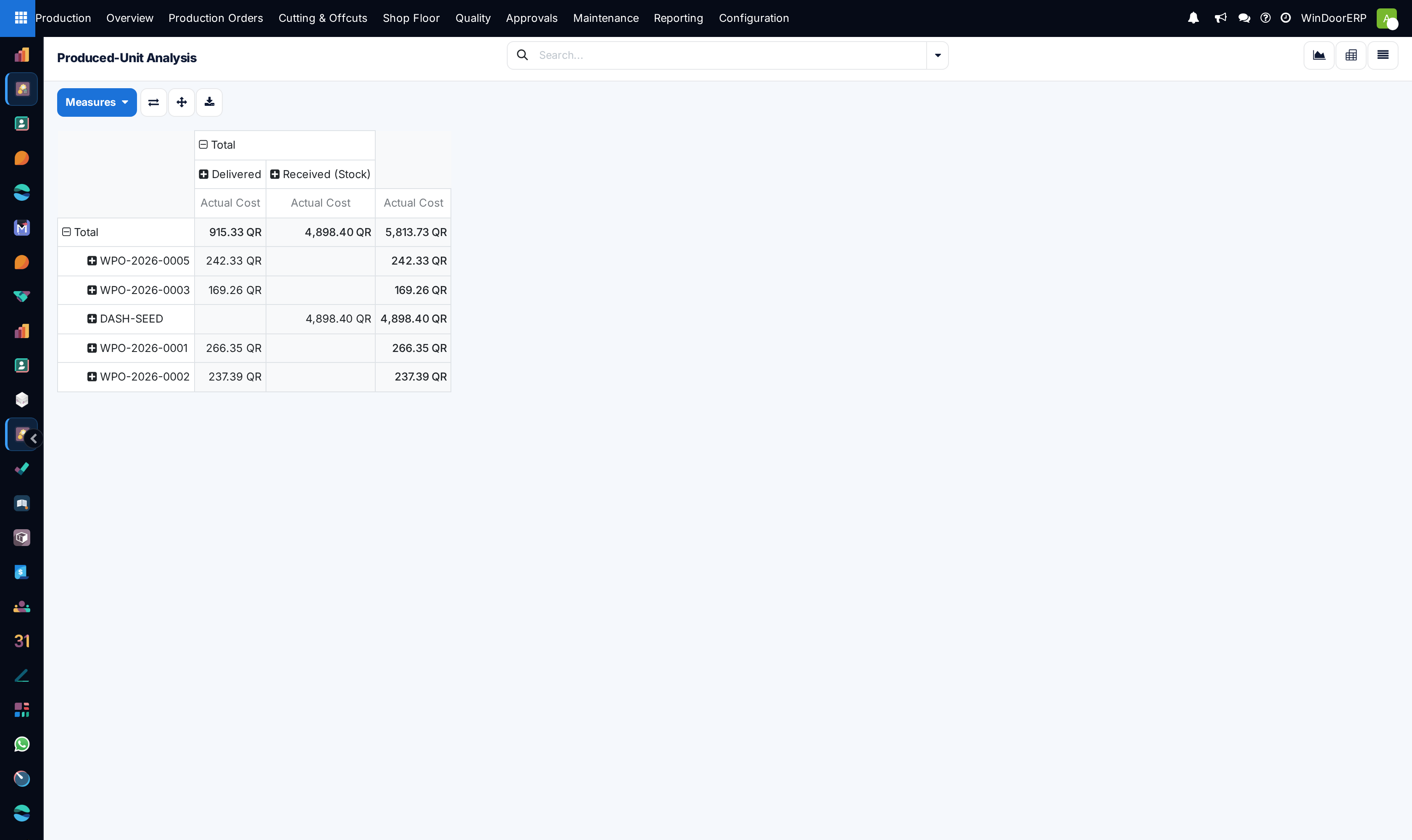
Task: Open the box inventory app in the sidebar
Action: point(21,538)
